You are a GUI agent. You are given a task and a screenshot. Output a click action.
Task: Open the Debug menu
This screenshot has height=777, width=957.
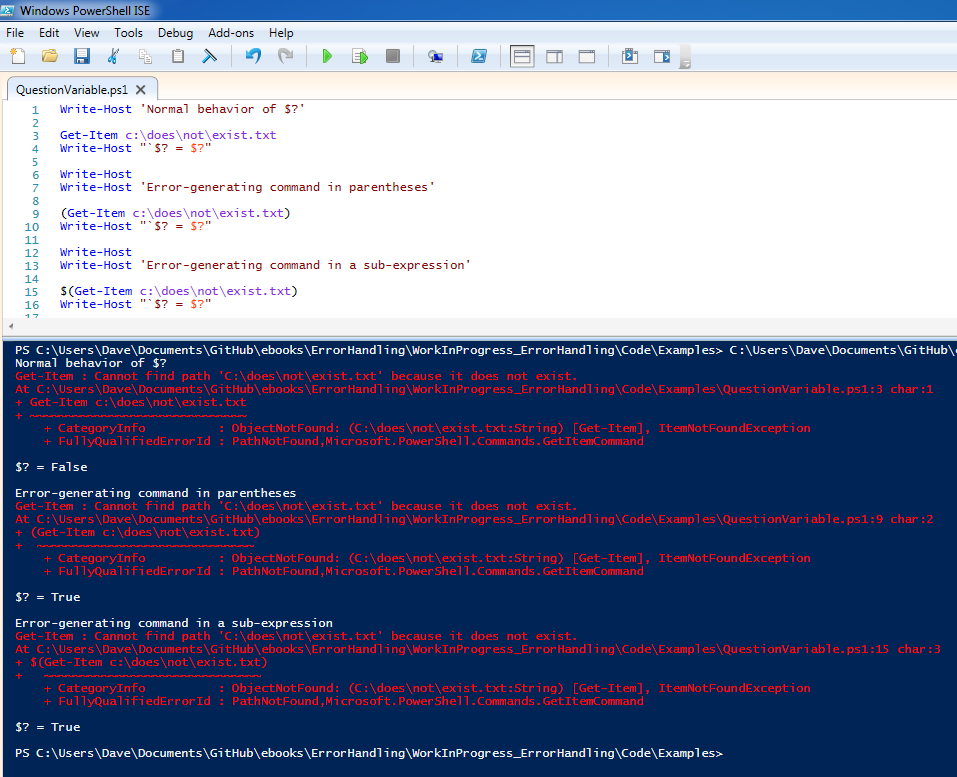coord(175,33)
